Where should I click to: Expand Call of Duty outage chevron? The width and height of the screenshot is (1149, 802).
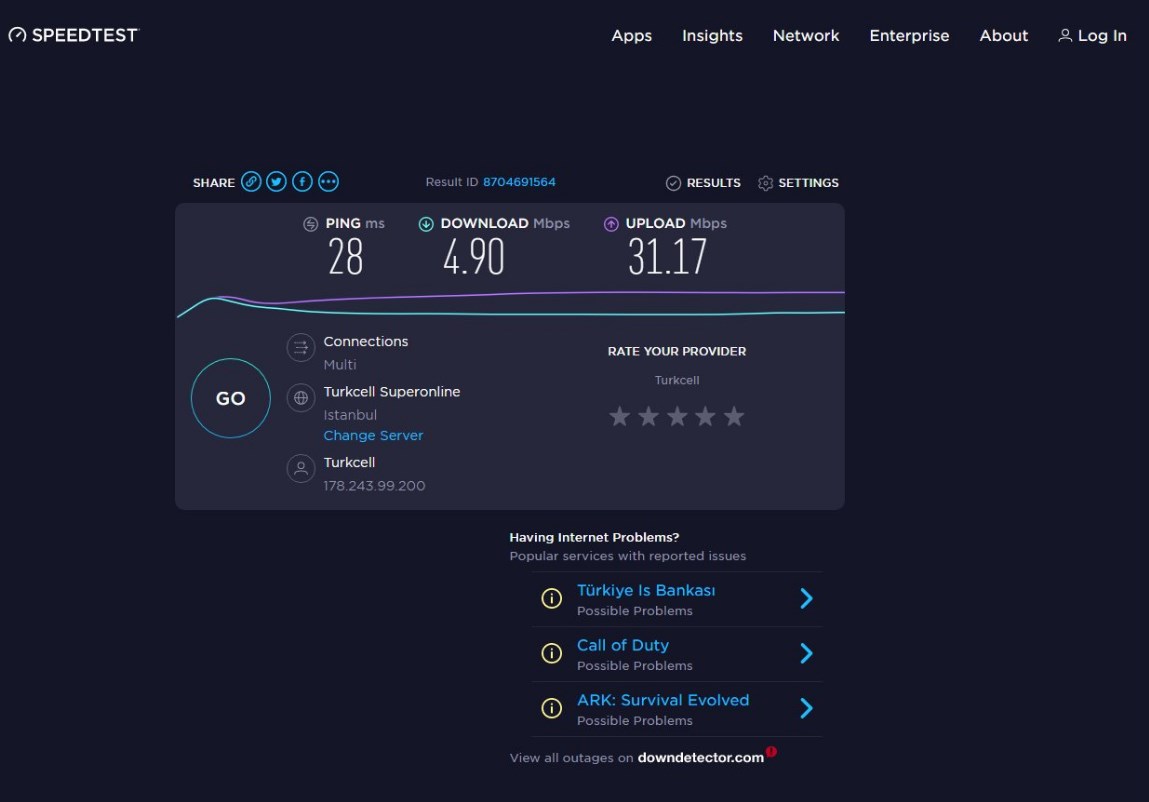[x=806, y=652]
